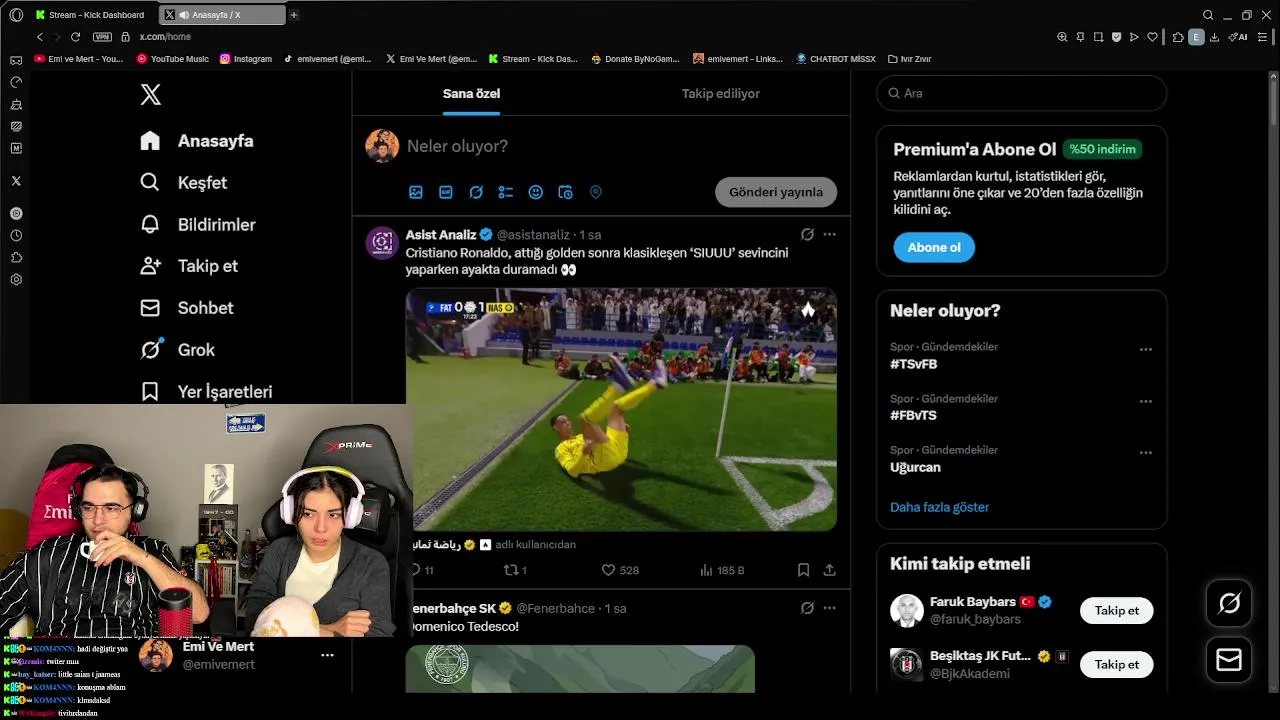Open CHATBOT MİSSX bookmark

point(836,59)
